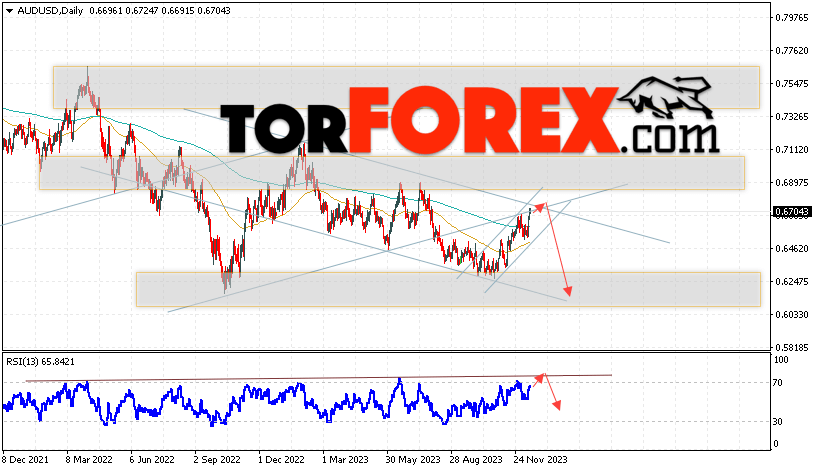Screen dimensions: 816x471
Task: Click the 24 Nov 2023 date marker
Action: point(540,460)
